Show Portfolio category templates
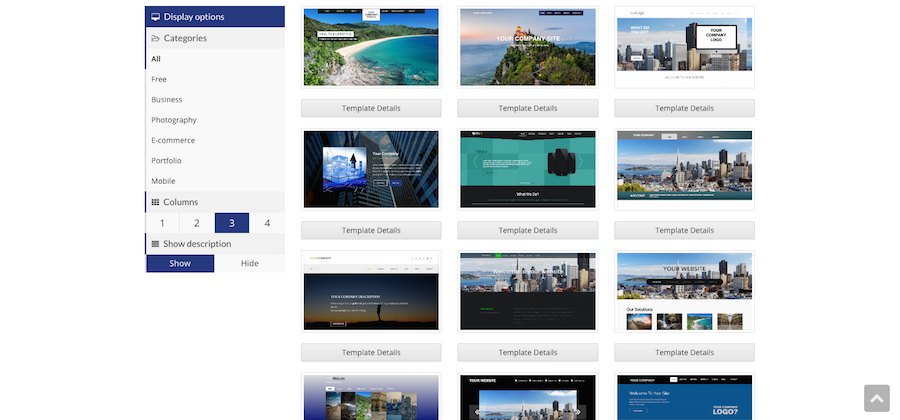This screenshot has height=420, width=900. [215, 161]
